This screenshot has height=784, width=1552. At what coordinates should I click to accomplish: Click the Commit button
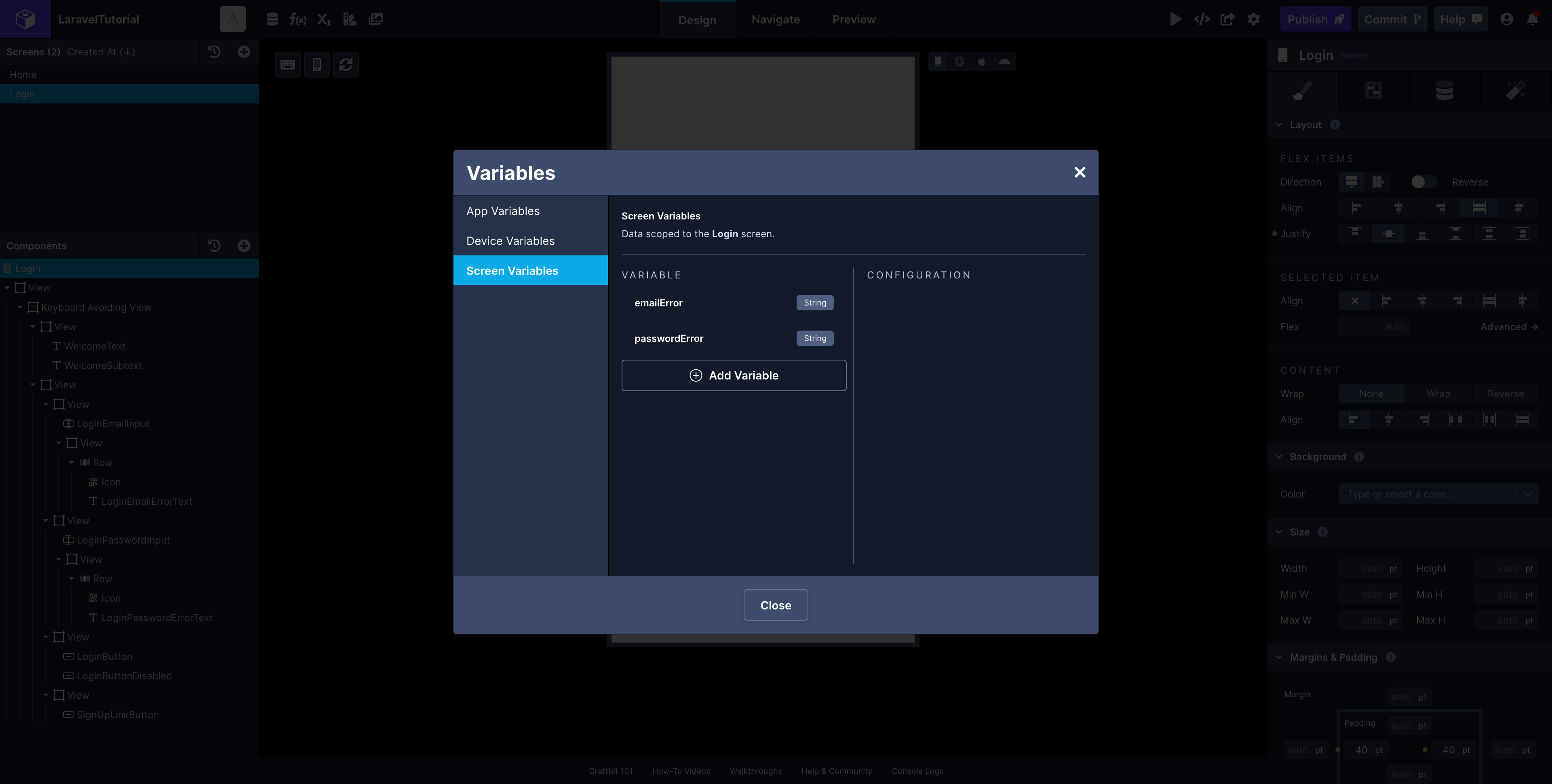click(1392, 19)
